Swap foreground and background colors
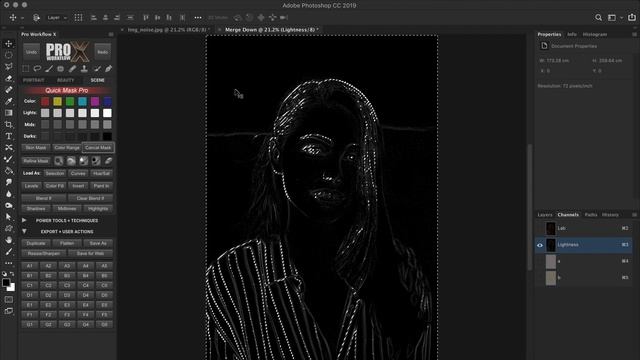 pos(12,274)
